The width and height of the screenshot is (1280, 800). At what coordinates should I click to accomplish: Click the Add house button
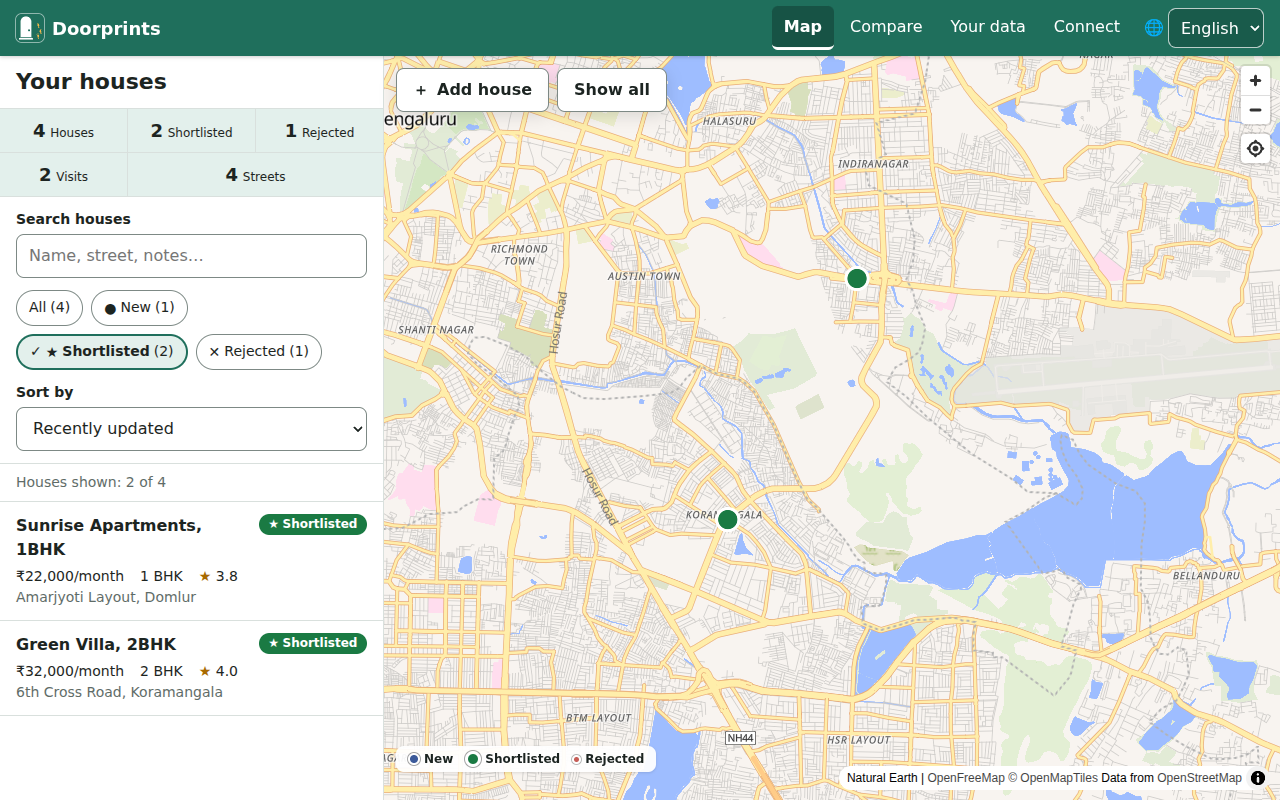pyautogui.click(x=472, y=90)
